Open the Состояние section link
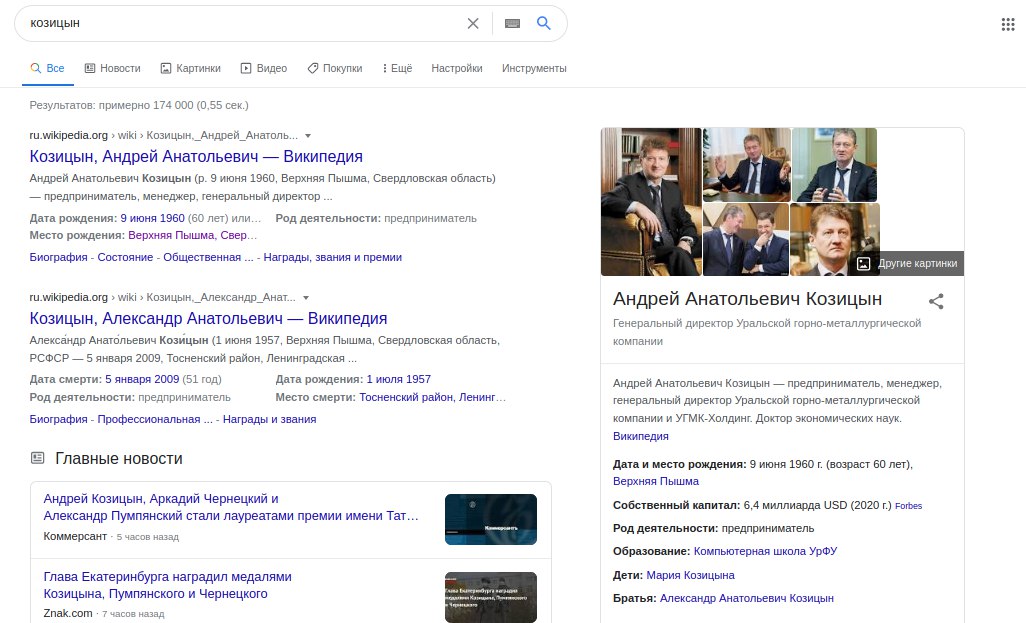Viewport: 1026px width, 623px height. coord(125,257)
